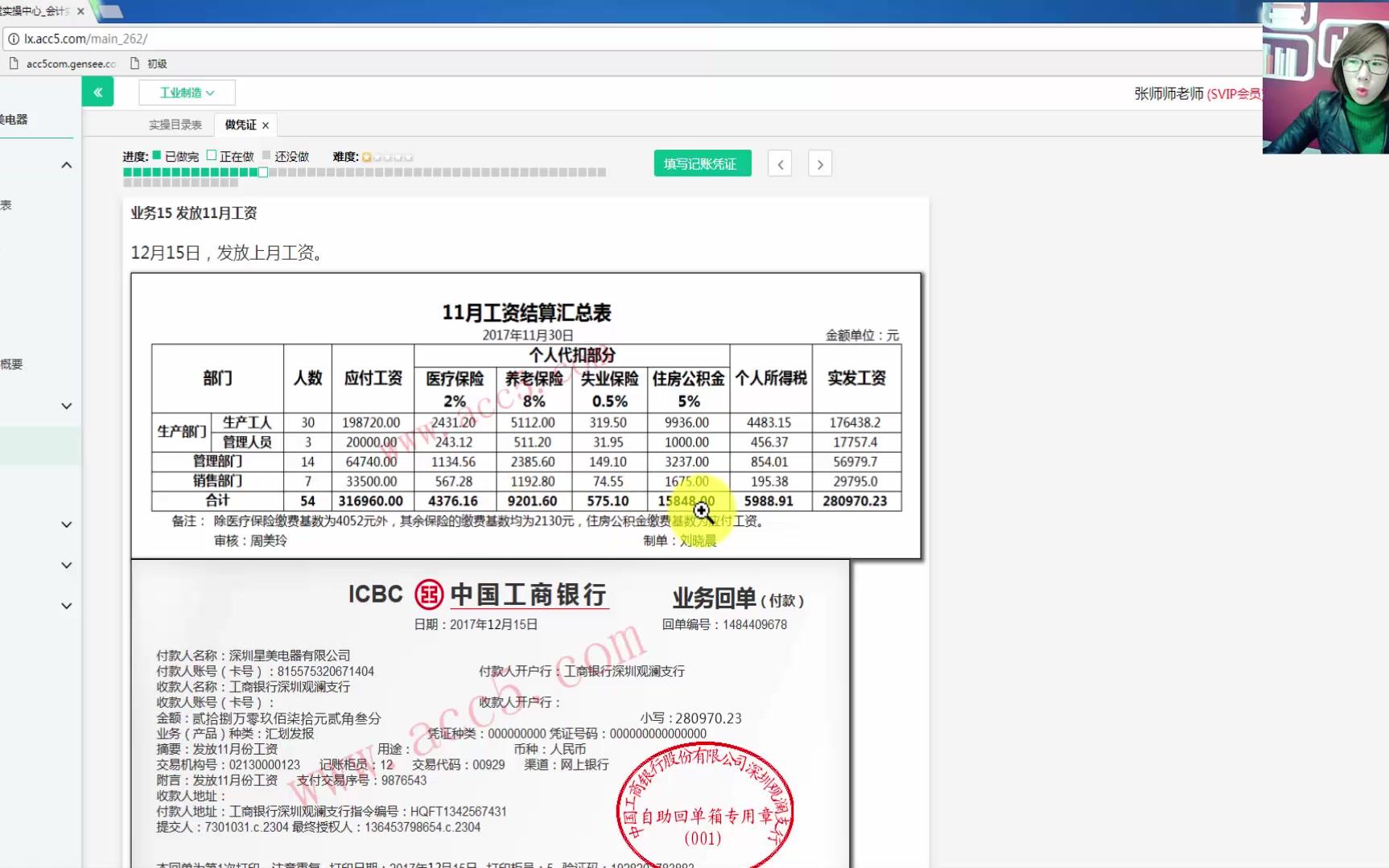Expand the fourth sidebar chevron

(x=67, y=565)
